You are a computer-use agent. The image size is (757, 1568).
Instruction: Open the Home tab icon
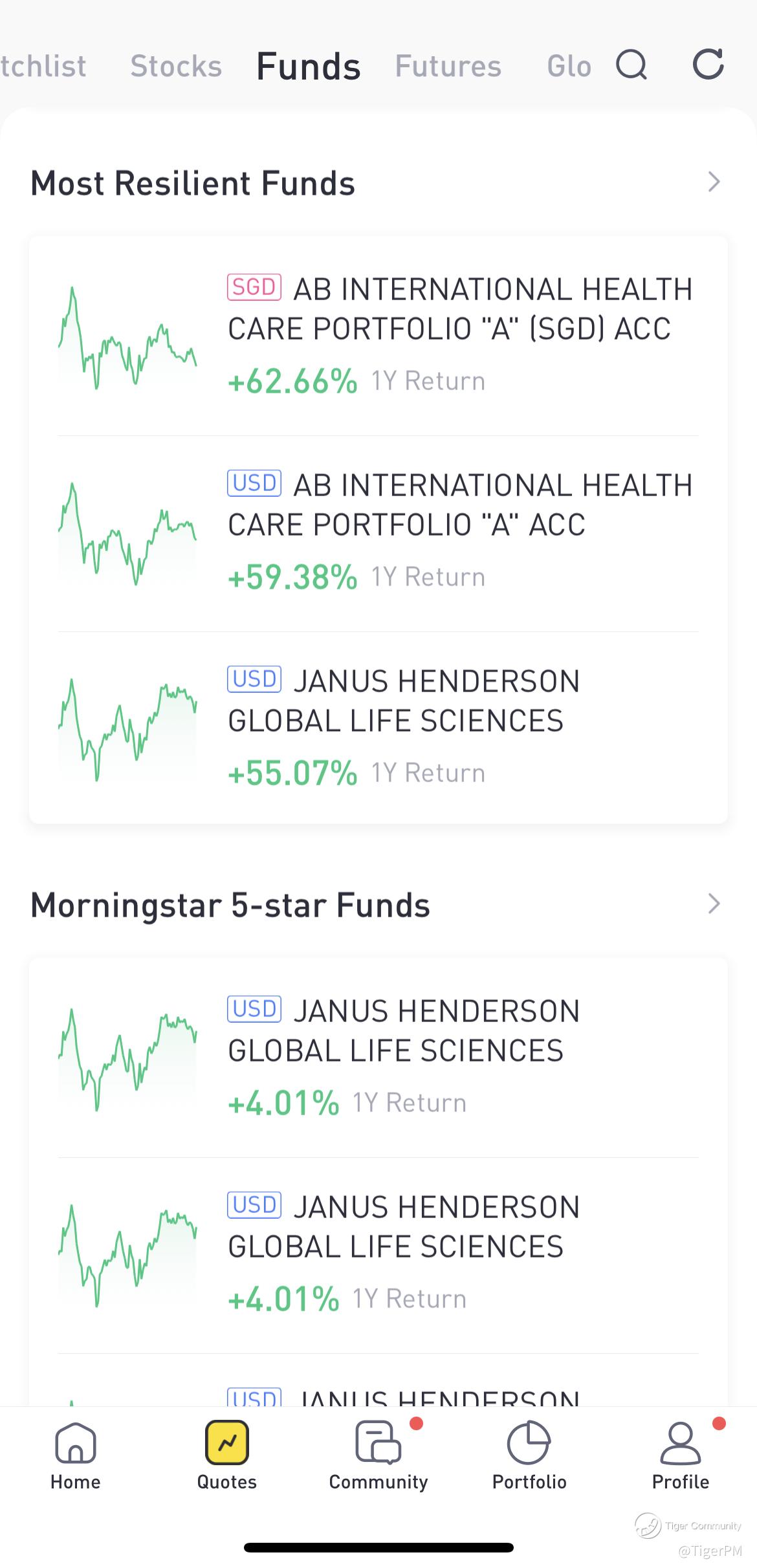coord(76,1443)
